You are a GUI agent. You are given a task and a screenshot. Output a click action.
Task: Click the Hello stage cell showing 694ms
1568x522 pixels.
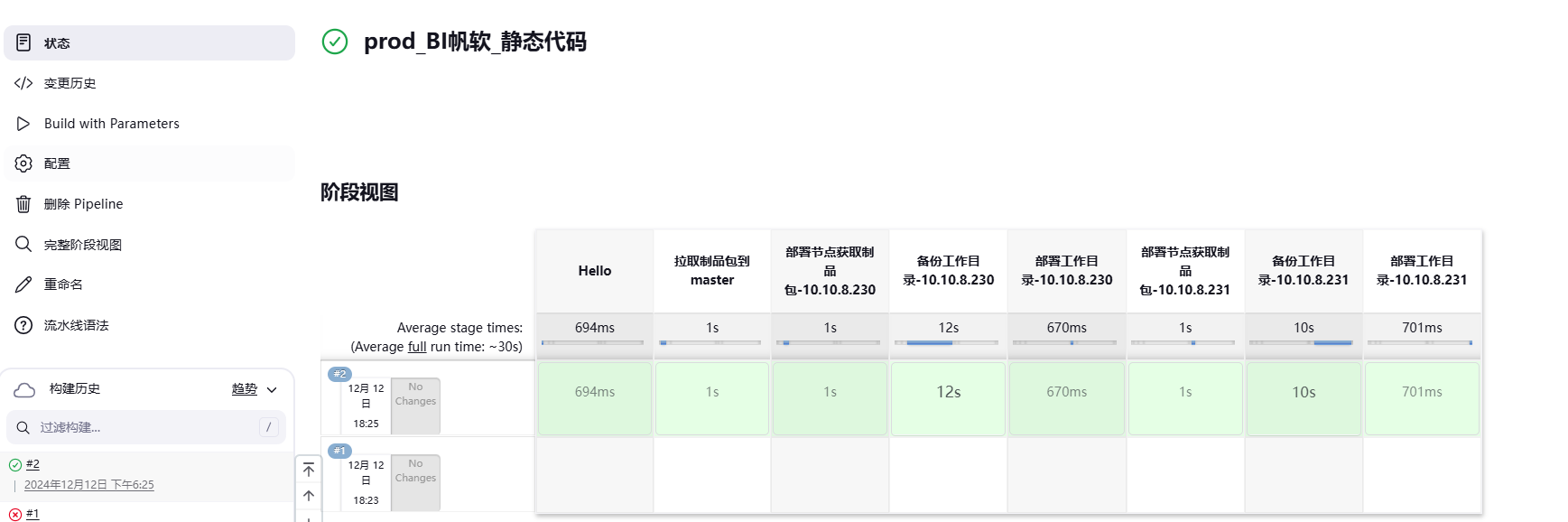click(x=595, y=398)
